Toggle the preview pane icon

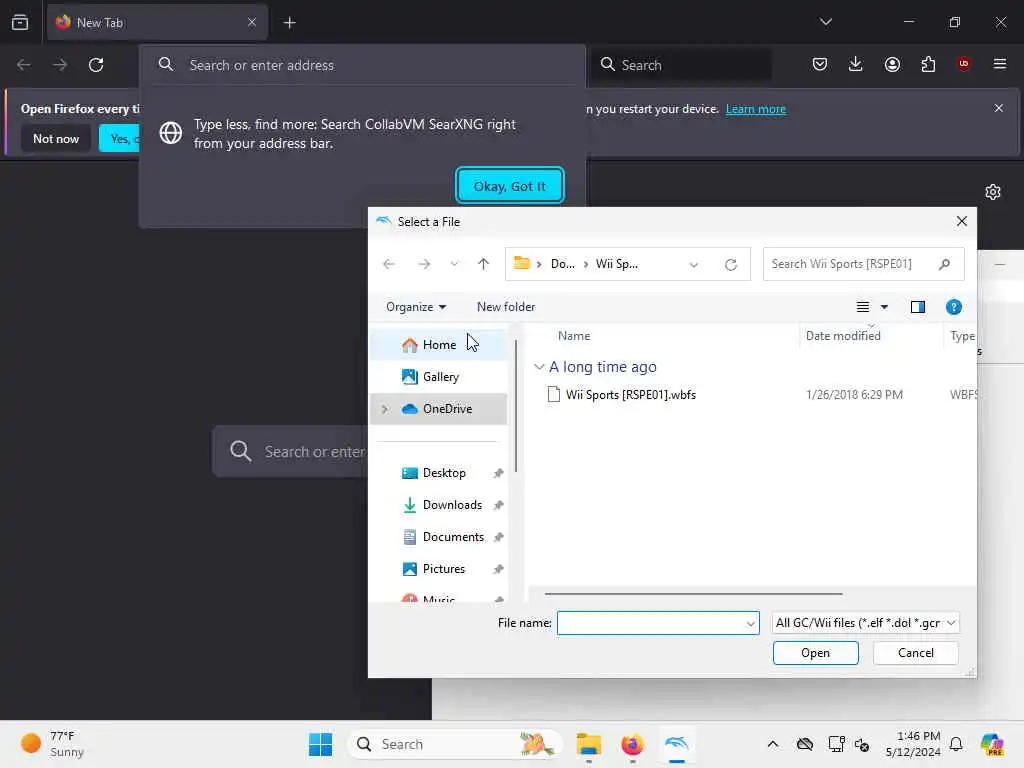918,307
